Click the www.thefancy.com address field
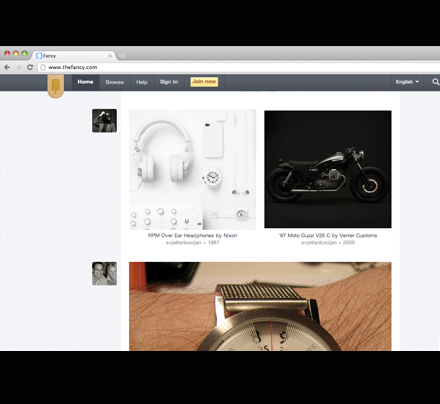 tap(238, 67)
